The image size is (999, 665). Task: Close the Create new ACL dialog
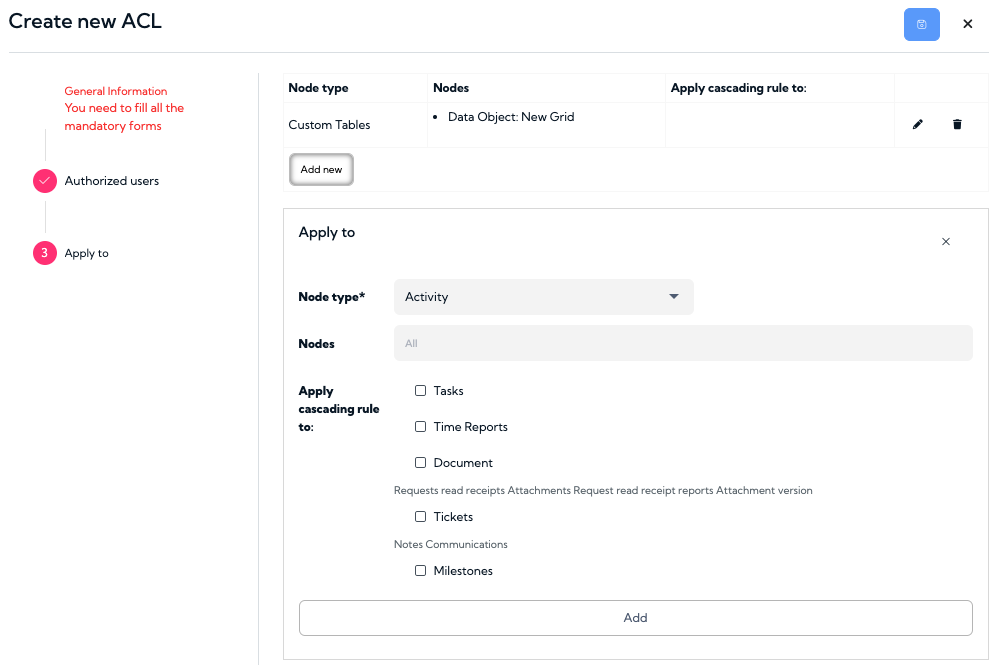point(967,24)
